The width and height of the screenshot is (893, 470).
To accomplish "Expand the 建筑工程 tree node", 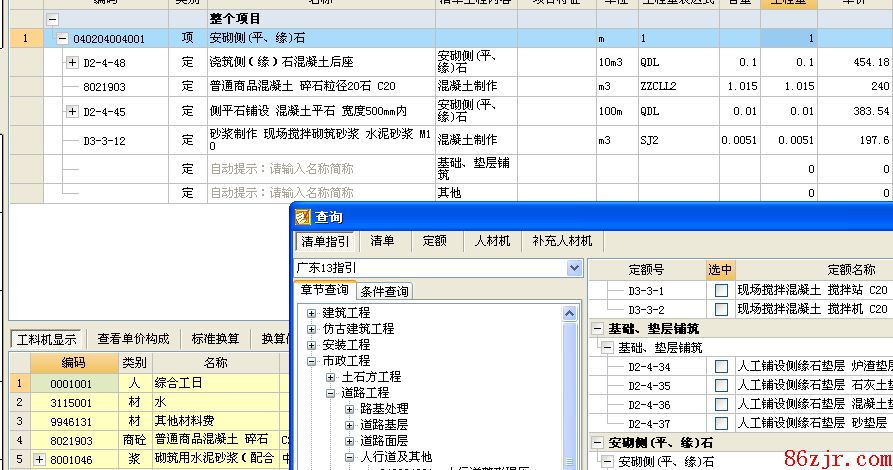I will 311,313.
